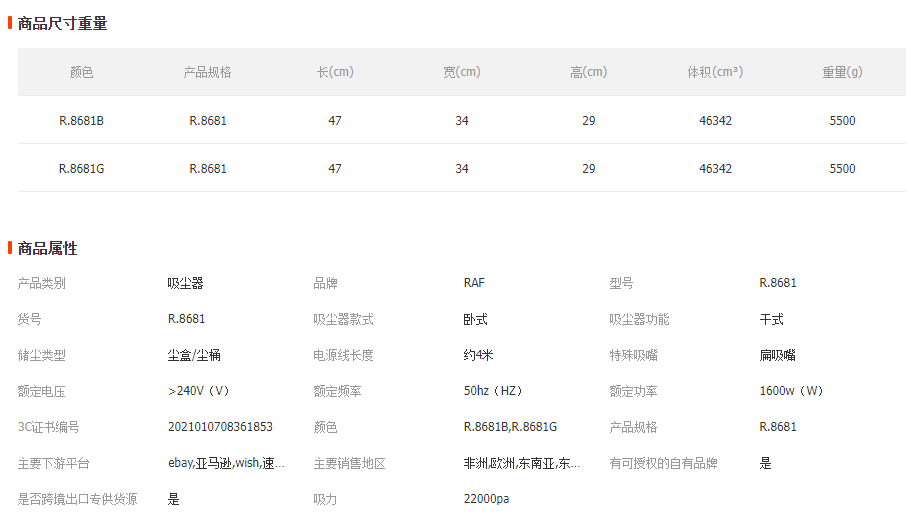Click the R.8681B,R.8681G colors value

coord(510,427)
